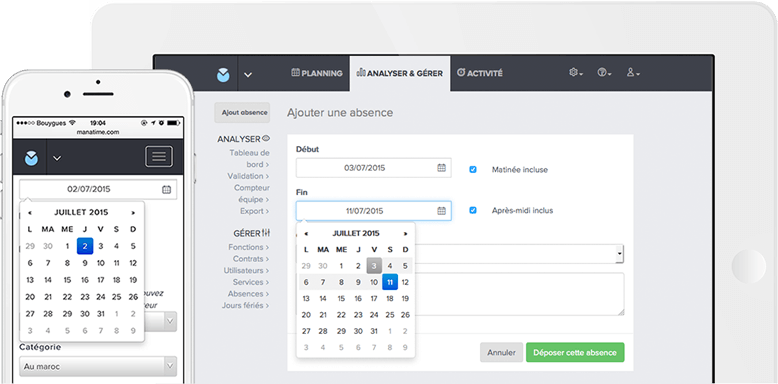778x384 pixels.
Task: Go to next month in phone calendar
Action: [x=133, y=213]
